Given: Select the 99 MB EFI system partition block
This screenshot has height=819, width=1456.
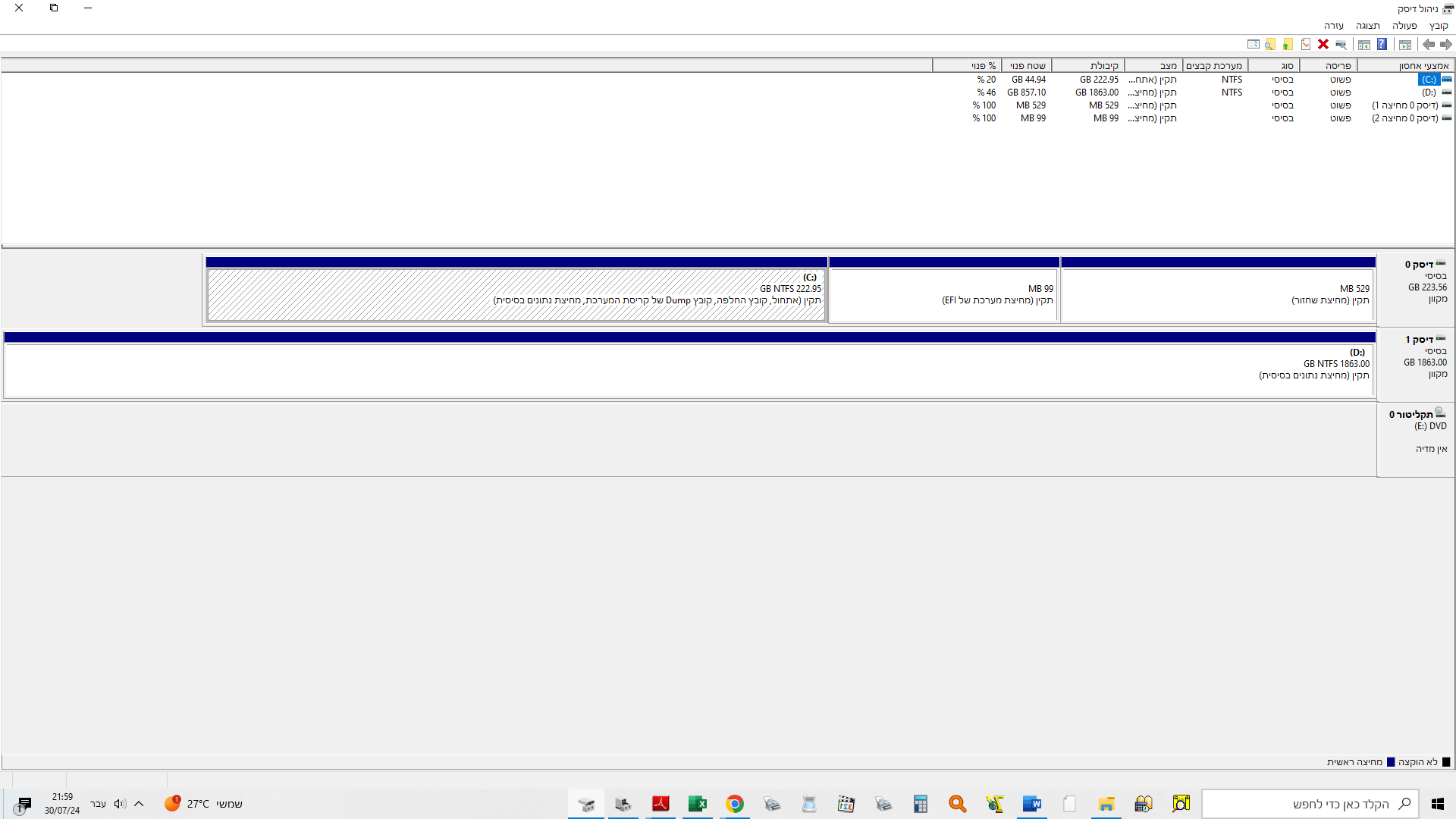Looking at the screenshot, I should point(943,294).
